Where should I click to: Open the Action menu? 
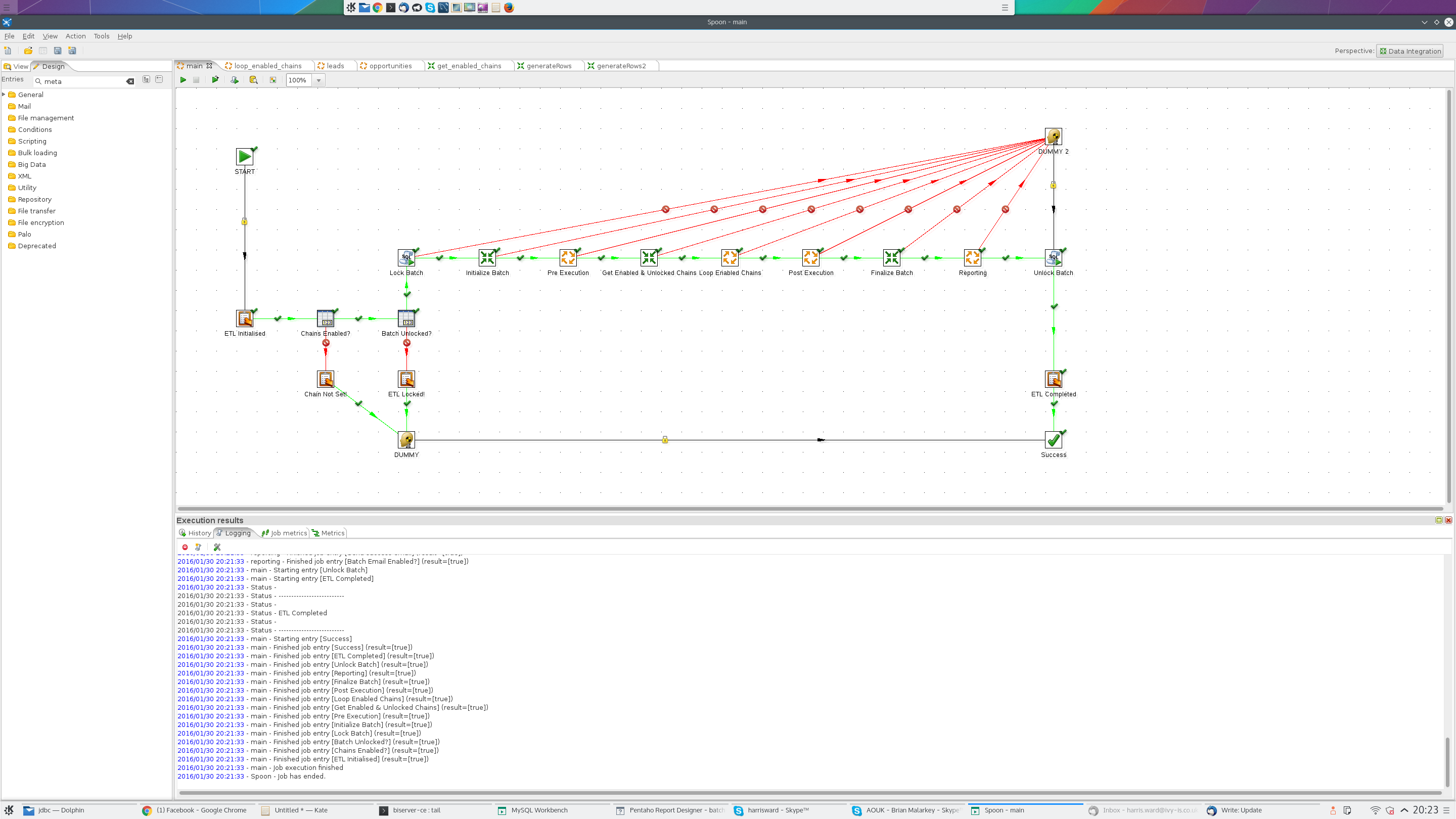(75, 36)
